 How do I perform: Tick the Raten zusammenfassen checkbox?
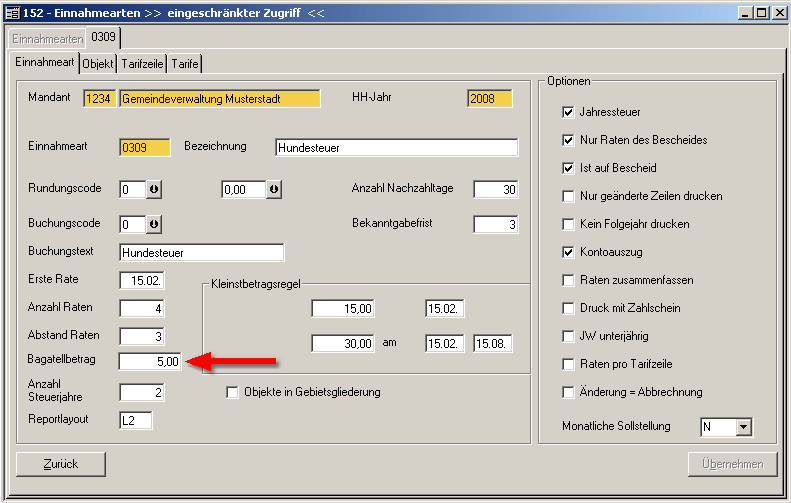[x=568, y=280]
